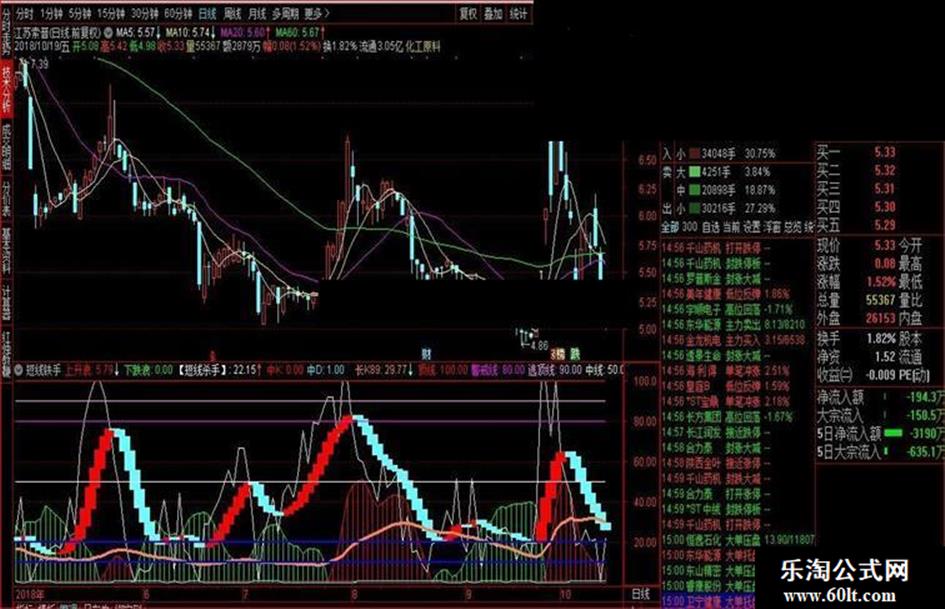The image size is (945, 609).
Task: Click the small-order inflow swatch 34048手
Action: (694, 154)
